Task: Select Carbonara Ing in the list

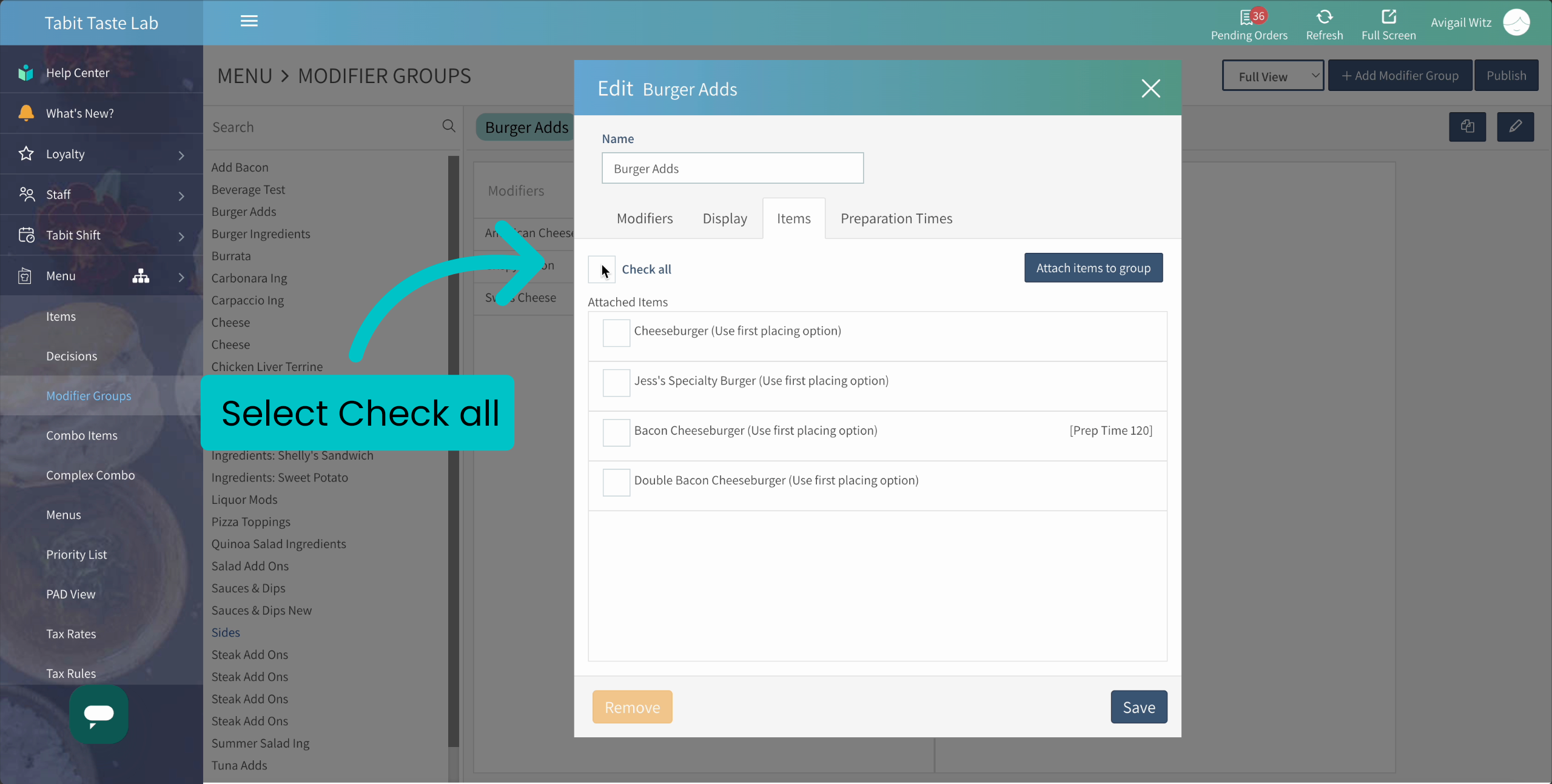Action: [x=249, y=278]
